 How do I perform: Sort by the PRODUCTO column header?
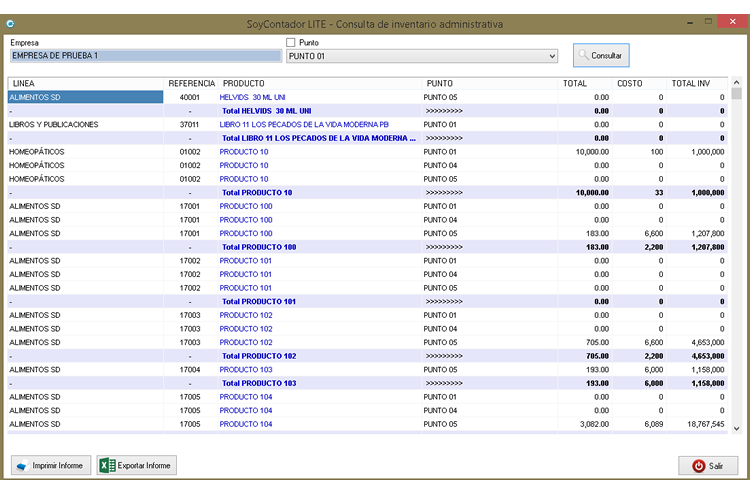320,83
